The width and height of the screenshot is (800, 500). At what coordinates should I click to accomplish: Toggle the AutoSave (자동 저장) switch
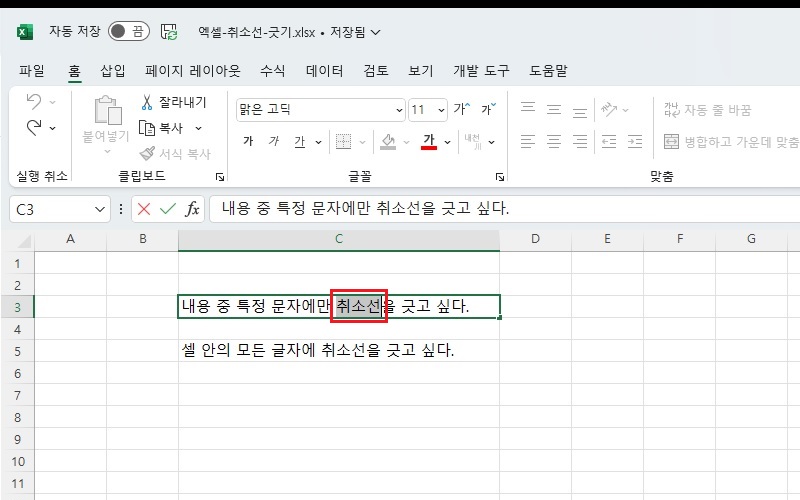point(129,32)
